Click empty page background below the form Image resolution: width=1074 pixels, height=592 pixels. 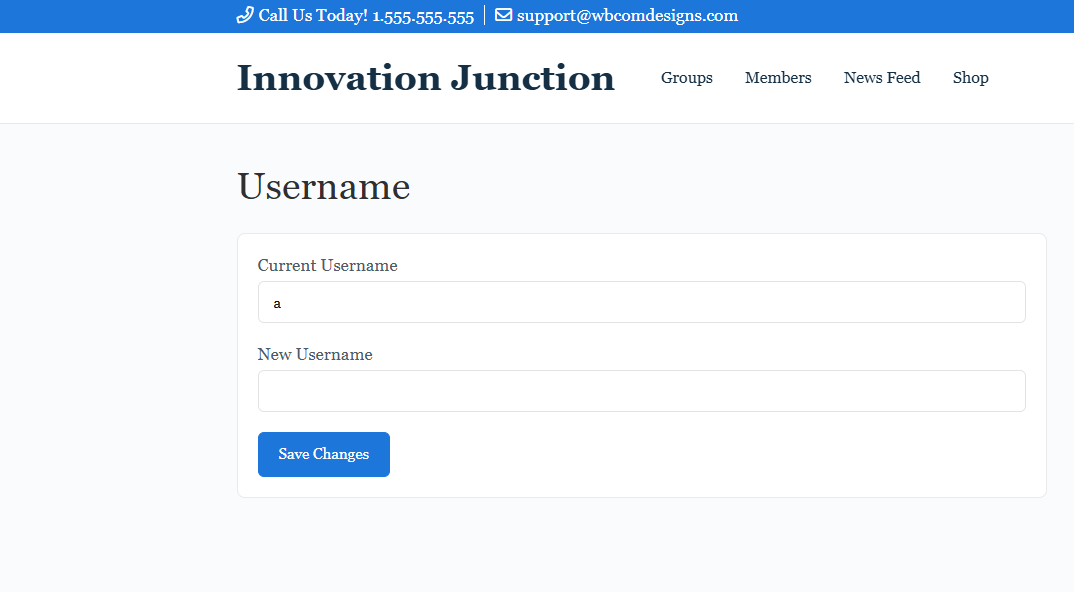coord(640,545)
